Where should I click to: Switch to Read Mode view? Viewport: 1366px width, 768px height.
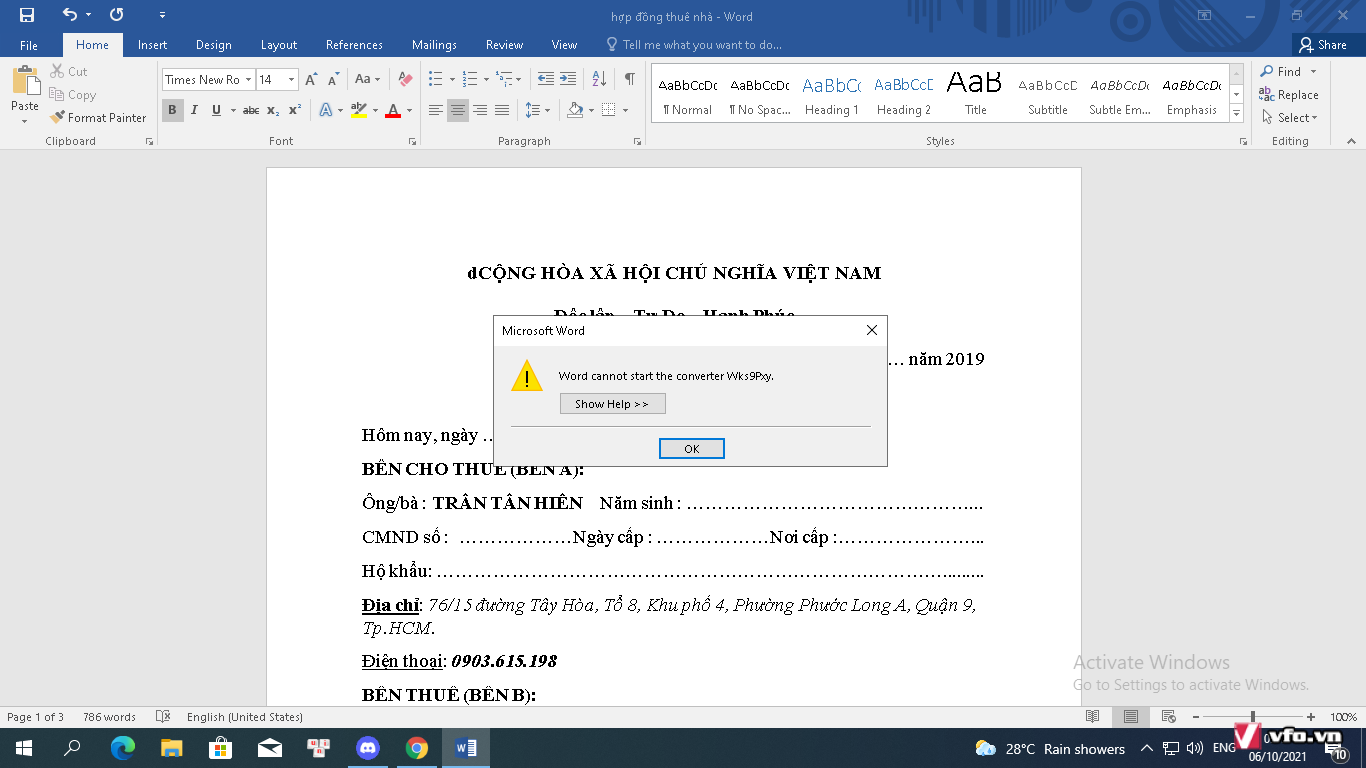click(x=1093, y=717)
